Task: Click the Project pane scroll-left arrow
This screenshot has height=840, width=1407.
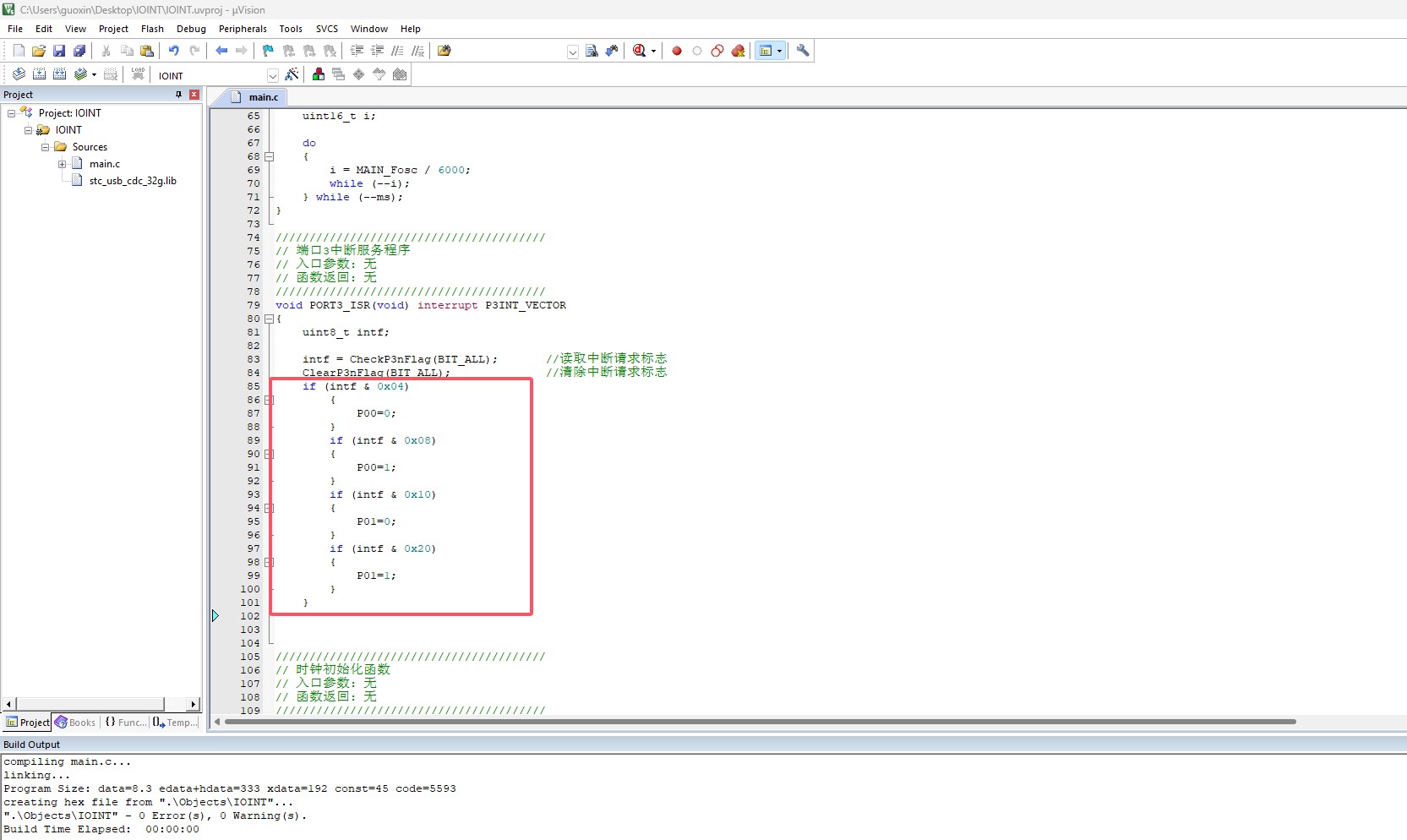Action: (9, 704)
